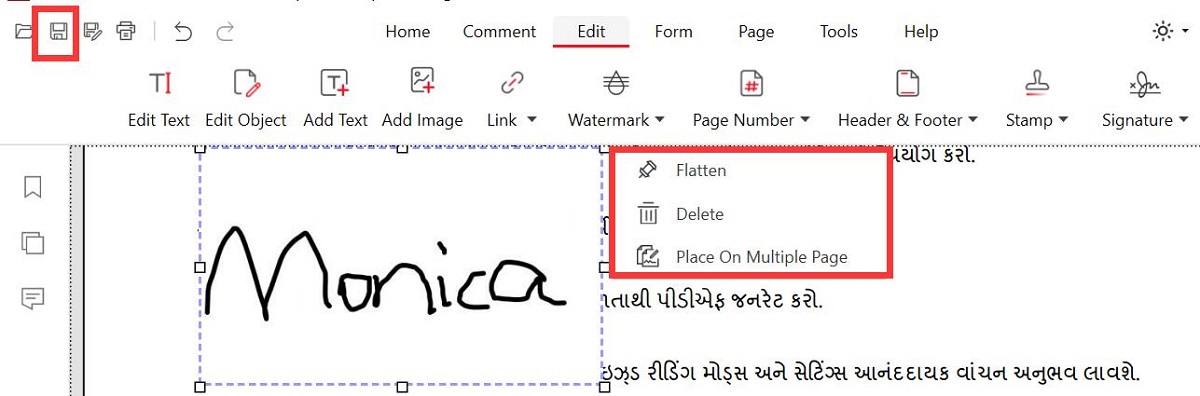1200x396 pixels.
Task: Open the comments sidebar panel
Action: (x=33, y=298)
